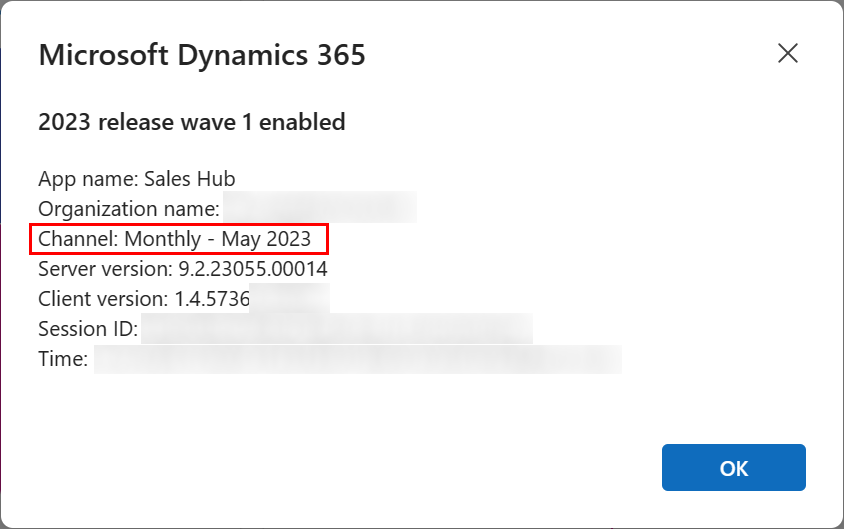Select the Sales Hub app name value
Screen dimensions: 844x529
[x=189, y=179]
